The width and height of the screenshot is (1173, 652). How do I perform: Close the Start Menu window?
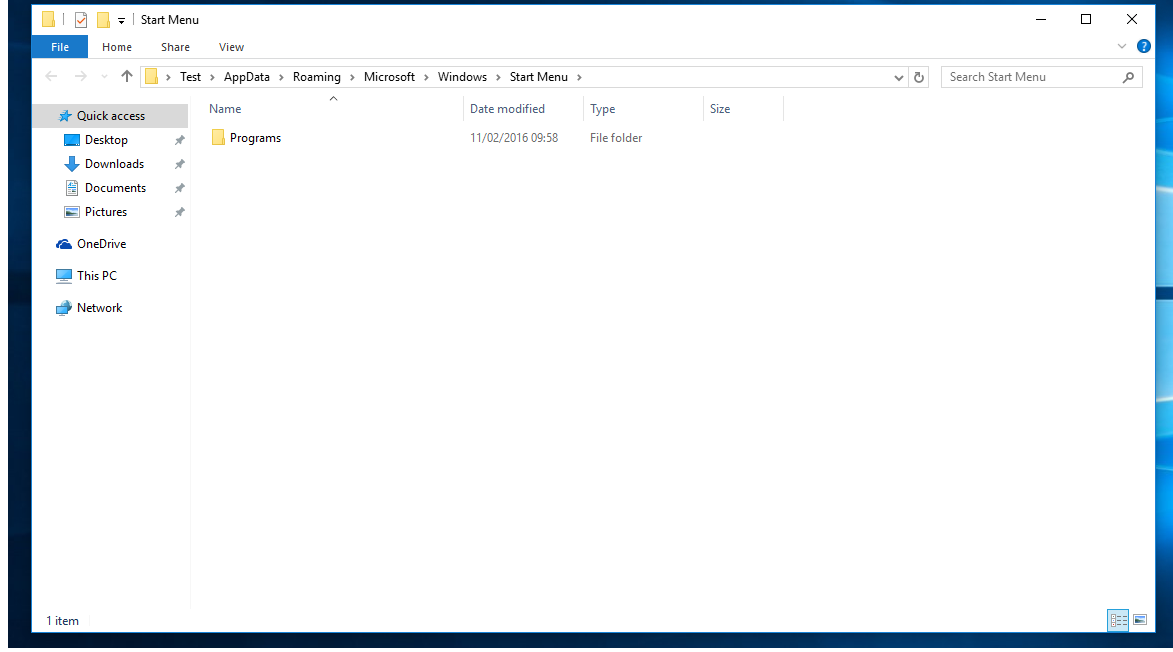1132,19
